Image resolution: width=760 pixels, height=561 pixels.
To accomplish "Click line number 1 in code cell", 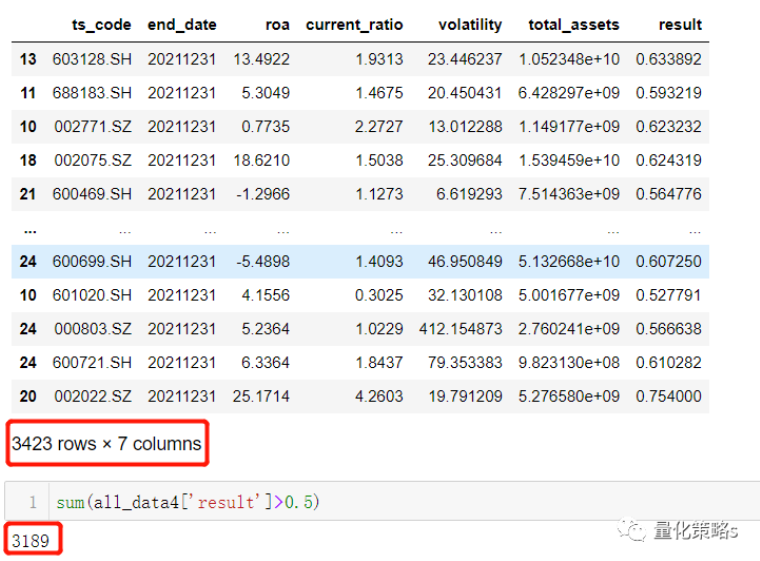I will pos(32,502).
